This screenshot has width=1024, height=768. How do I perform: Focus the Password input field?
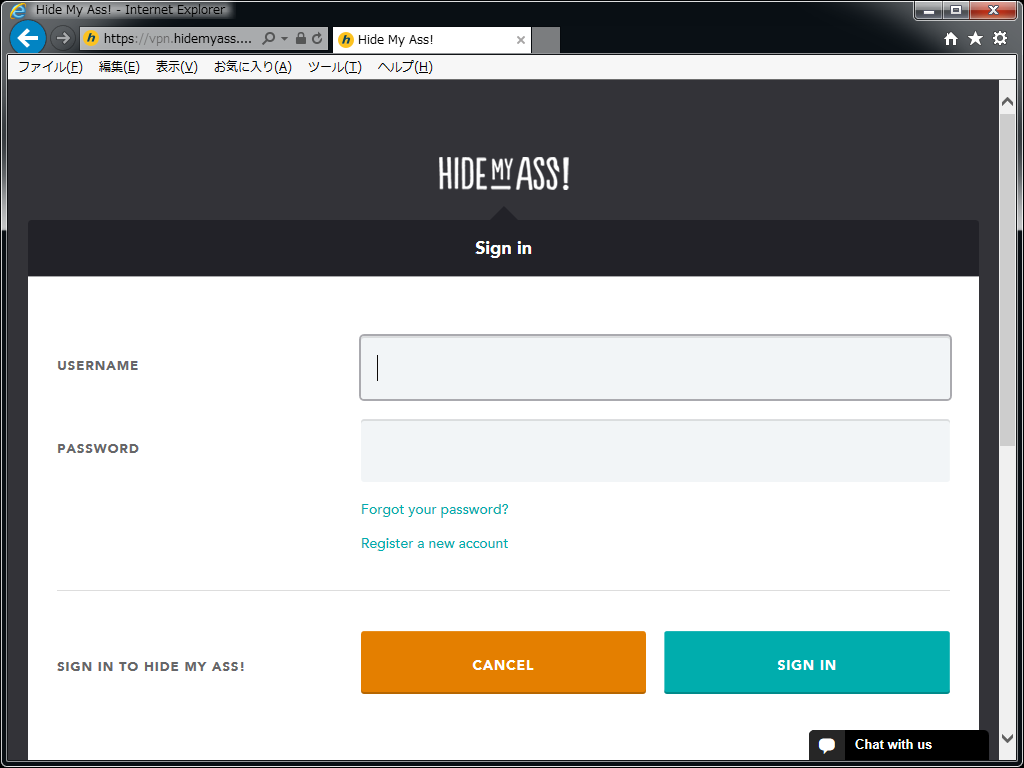[x=655, y=451]
